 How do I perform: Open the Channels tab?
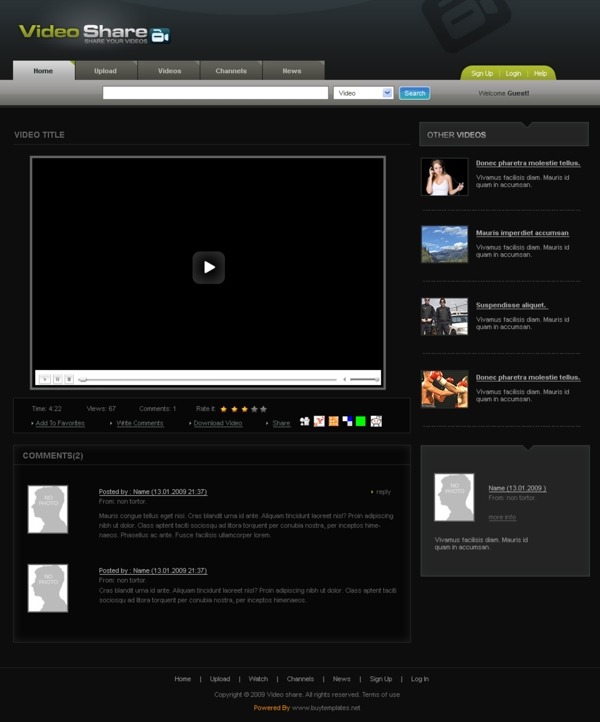coord(231,71)
